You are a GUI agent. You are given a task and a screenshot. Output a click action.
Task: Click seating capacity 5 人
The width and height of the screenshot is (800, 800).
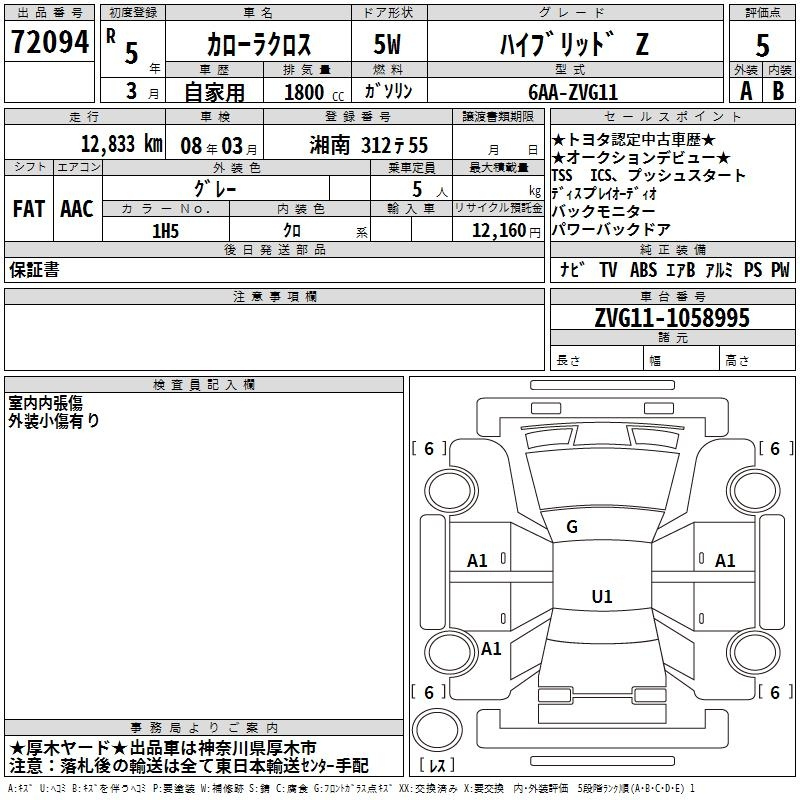(x=430, y=189)
